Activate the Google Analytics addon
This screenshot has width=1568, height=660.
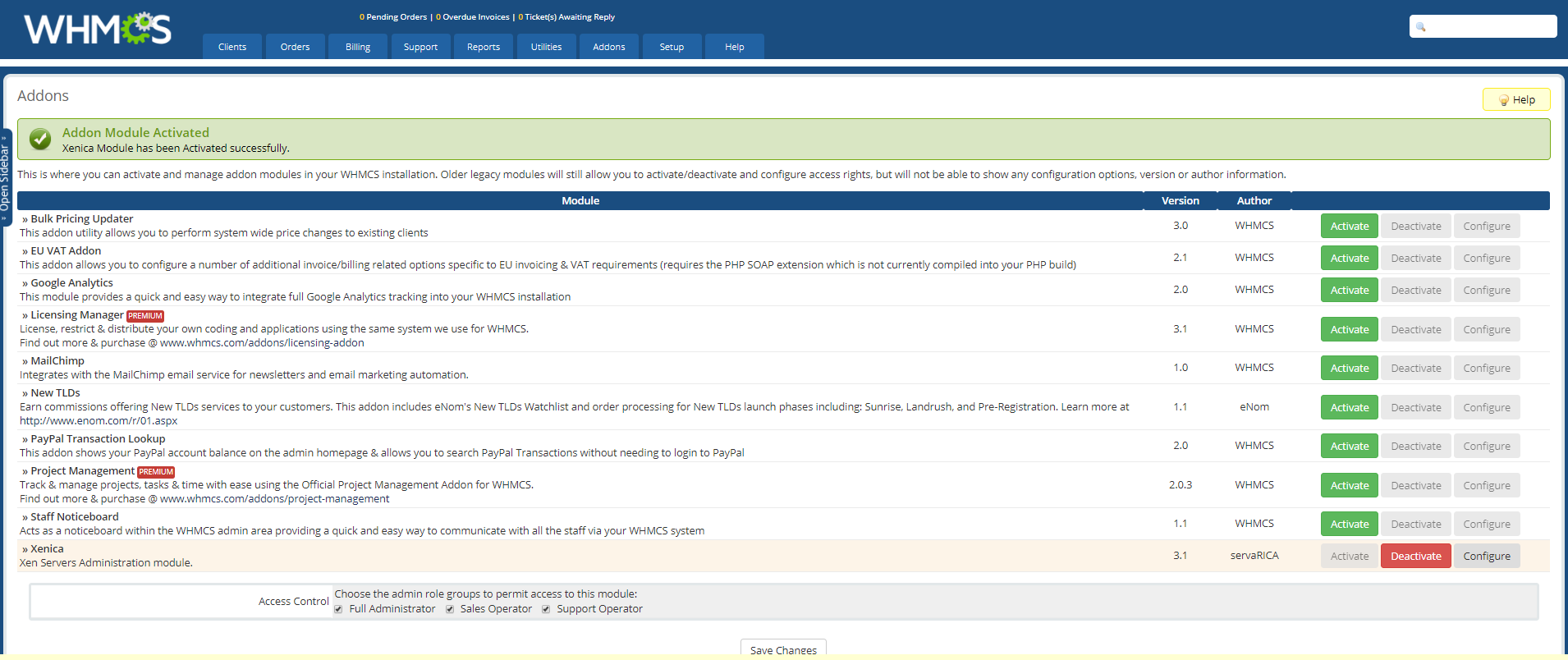pos(1350,290)
